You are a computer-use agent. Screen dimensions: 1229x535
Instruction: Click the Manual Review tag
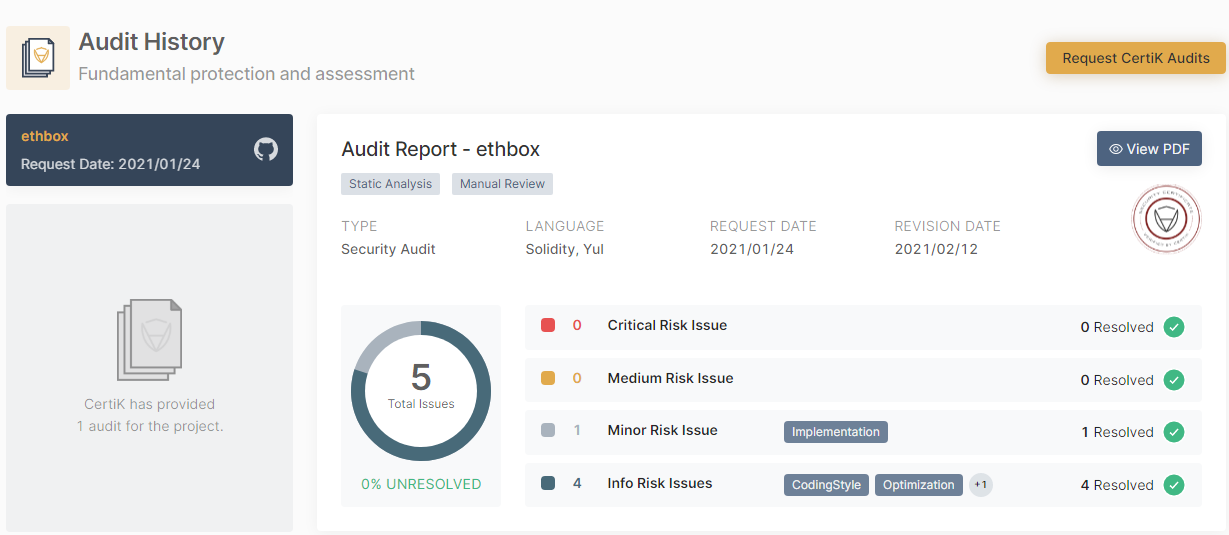[x=502, y=184]
